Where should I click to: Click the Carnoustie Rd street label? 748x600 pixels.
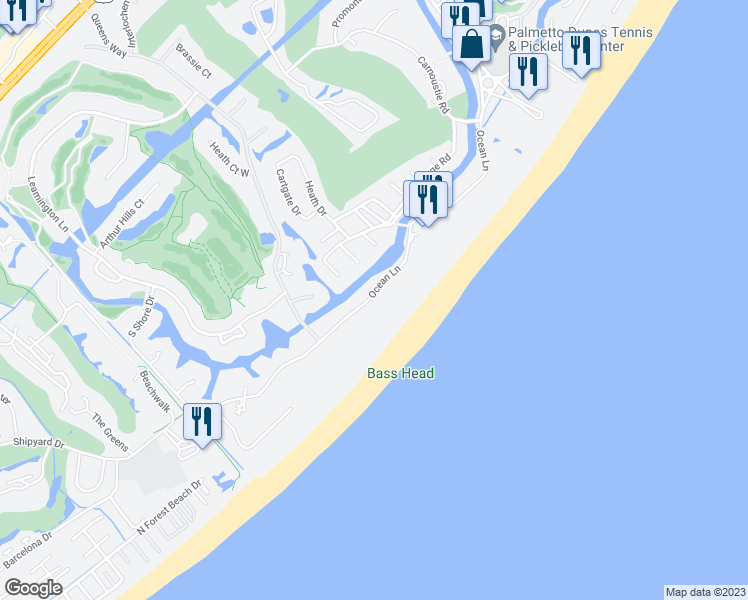point(433,85)
